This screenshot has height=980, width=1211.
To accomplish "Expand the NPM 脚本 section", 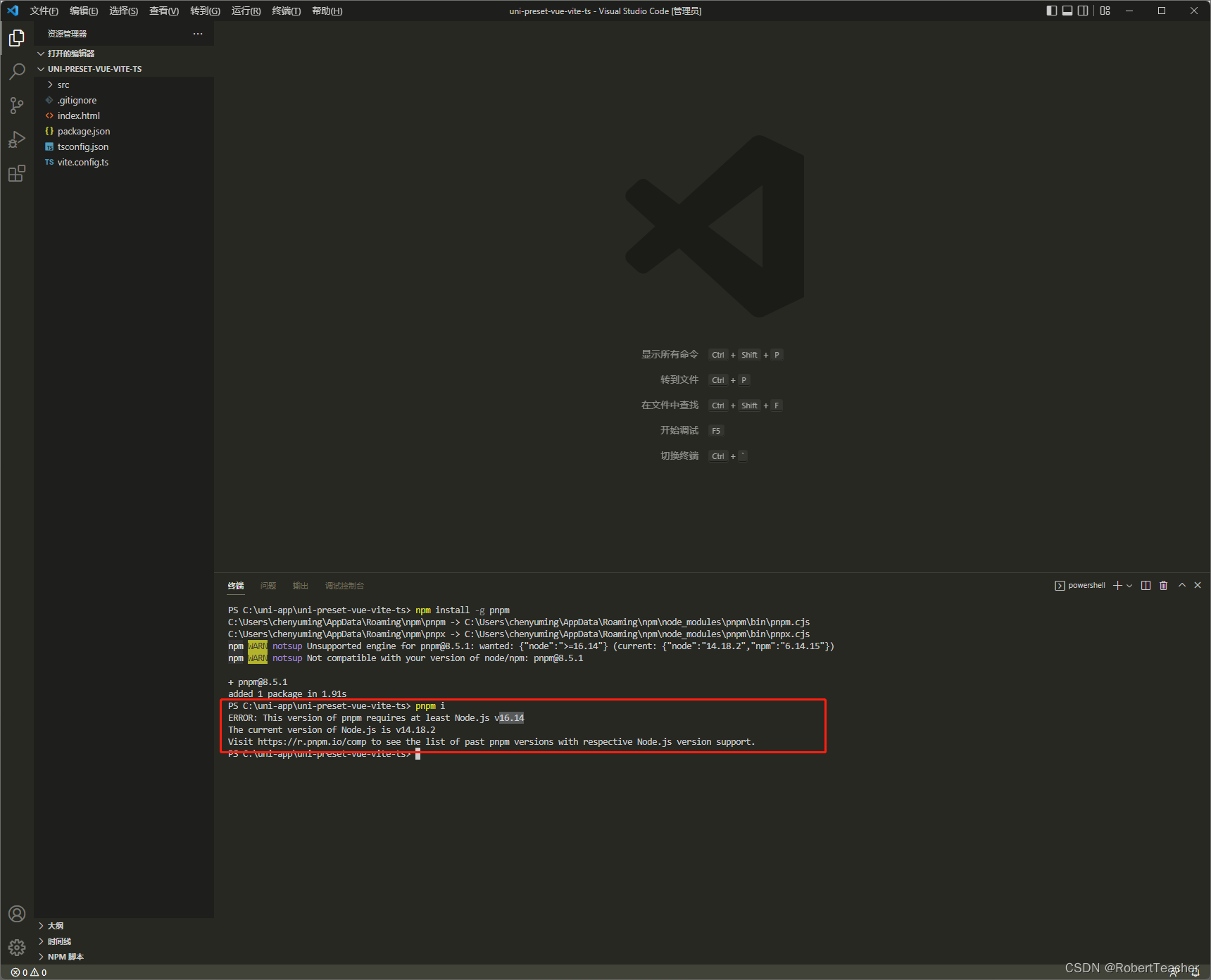I will point(124,957).
